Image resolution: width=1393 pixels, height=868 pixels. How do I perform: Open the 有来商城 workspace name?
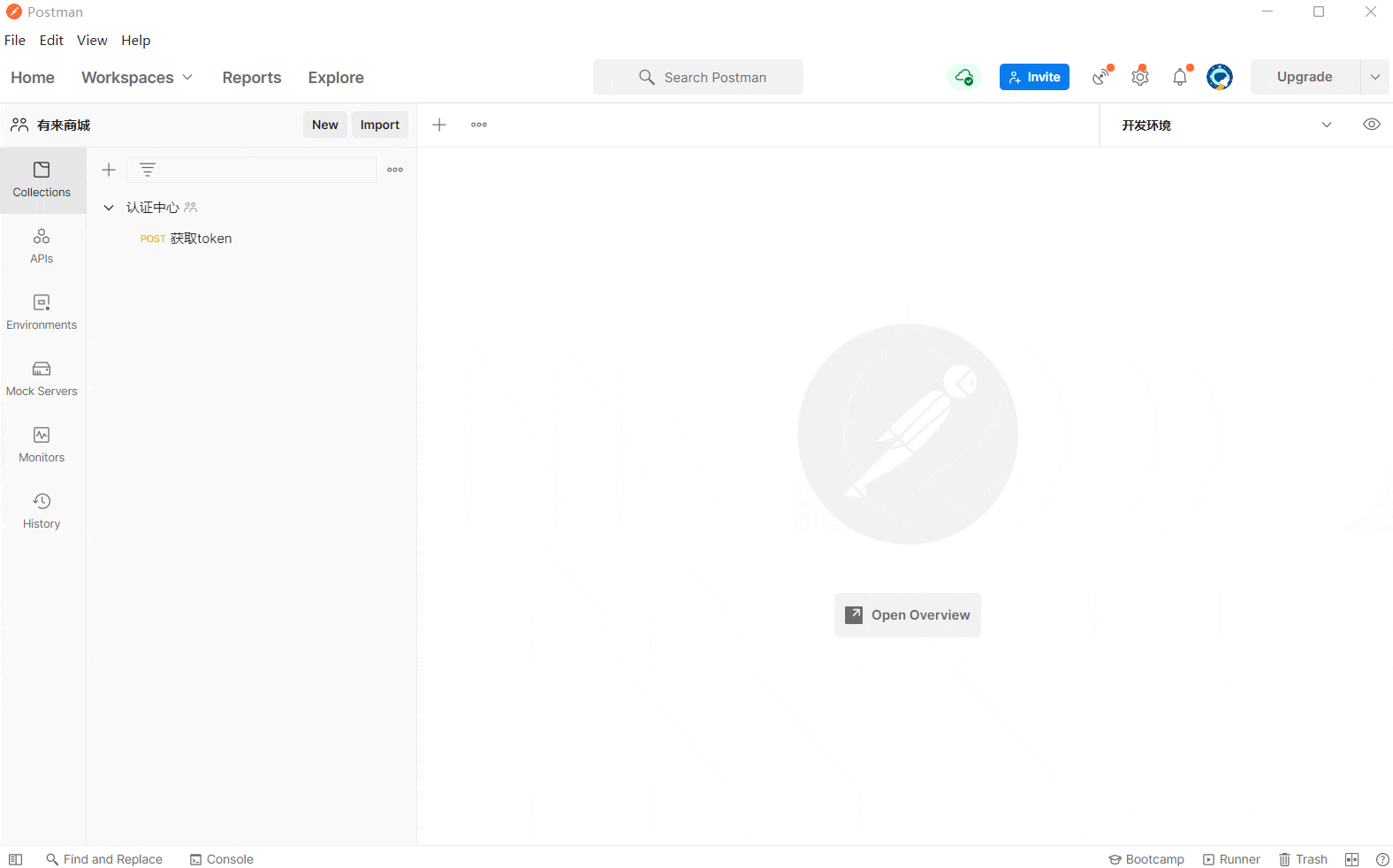click(64, 126)
